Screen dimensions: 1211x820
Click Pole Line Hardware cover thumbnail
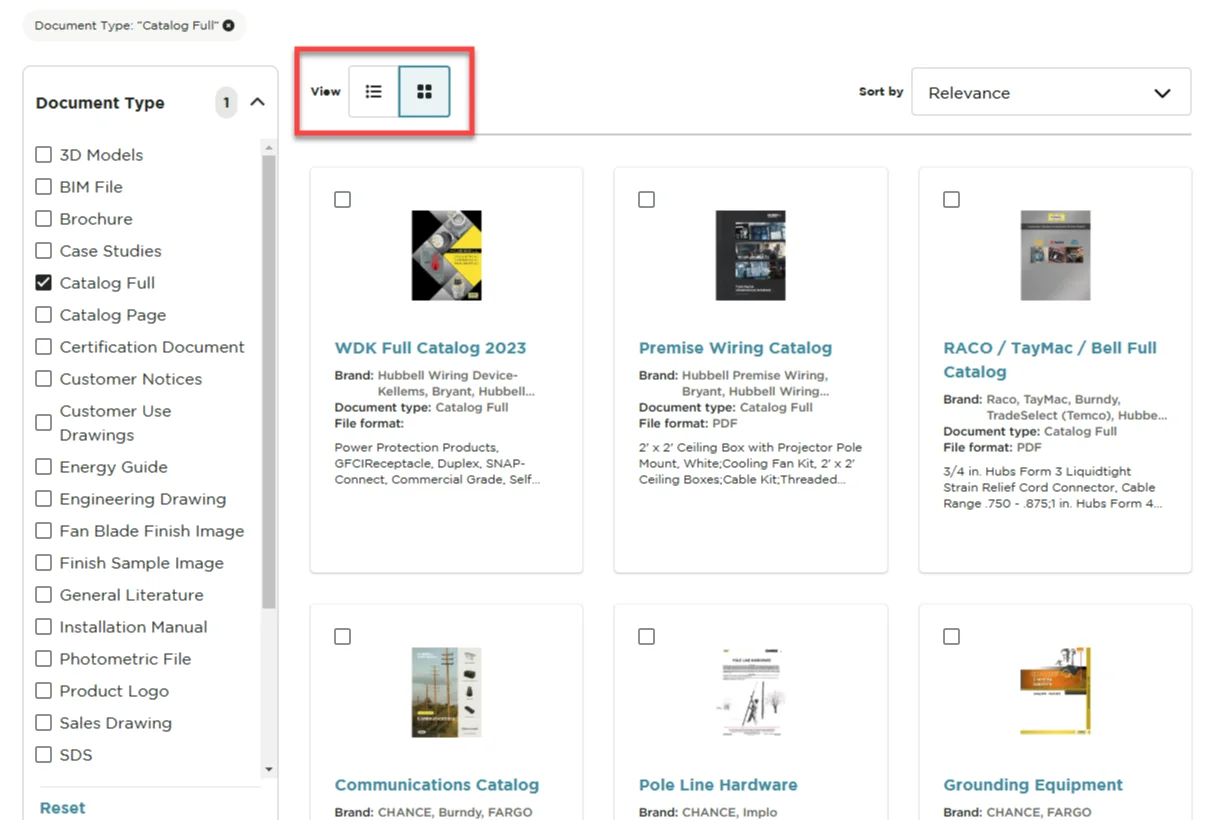(750, 692)
